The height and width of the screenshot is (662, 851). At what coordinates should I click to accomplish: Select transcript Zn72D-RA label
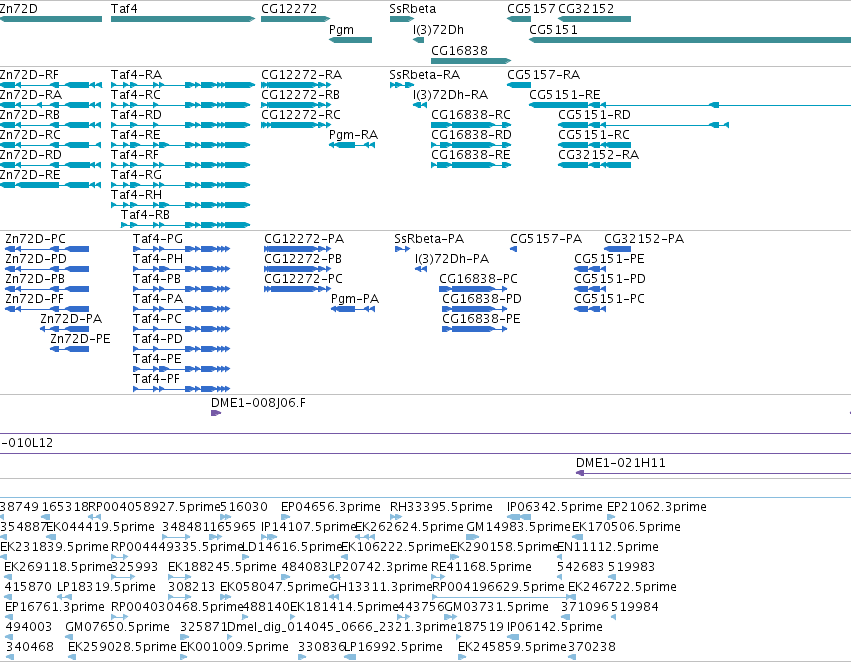31,95
